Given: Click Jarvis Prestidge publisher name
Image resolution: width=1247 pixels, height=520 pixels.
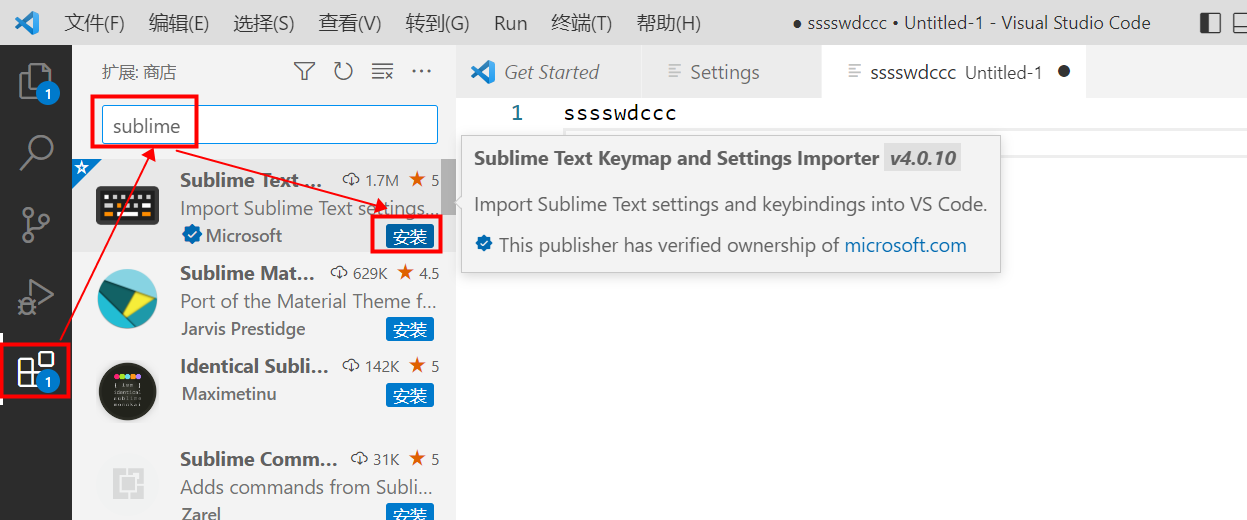Looking at the screenshot, I should click(243, 329).
